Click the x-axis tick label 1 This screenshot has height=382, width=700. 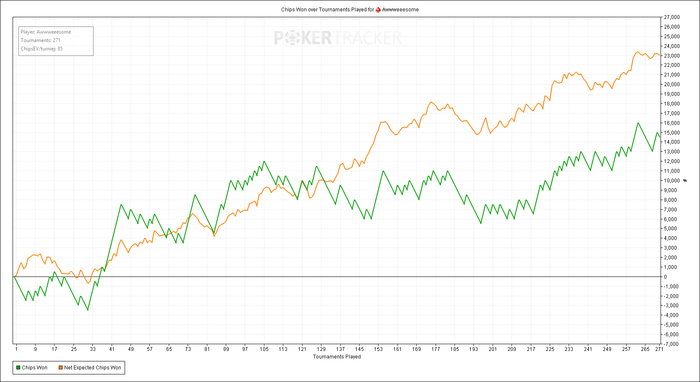click(x=16, y=350)
